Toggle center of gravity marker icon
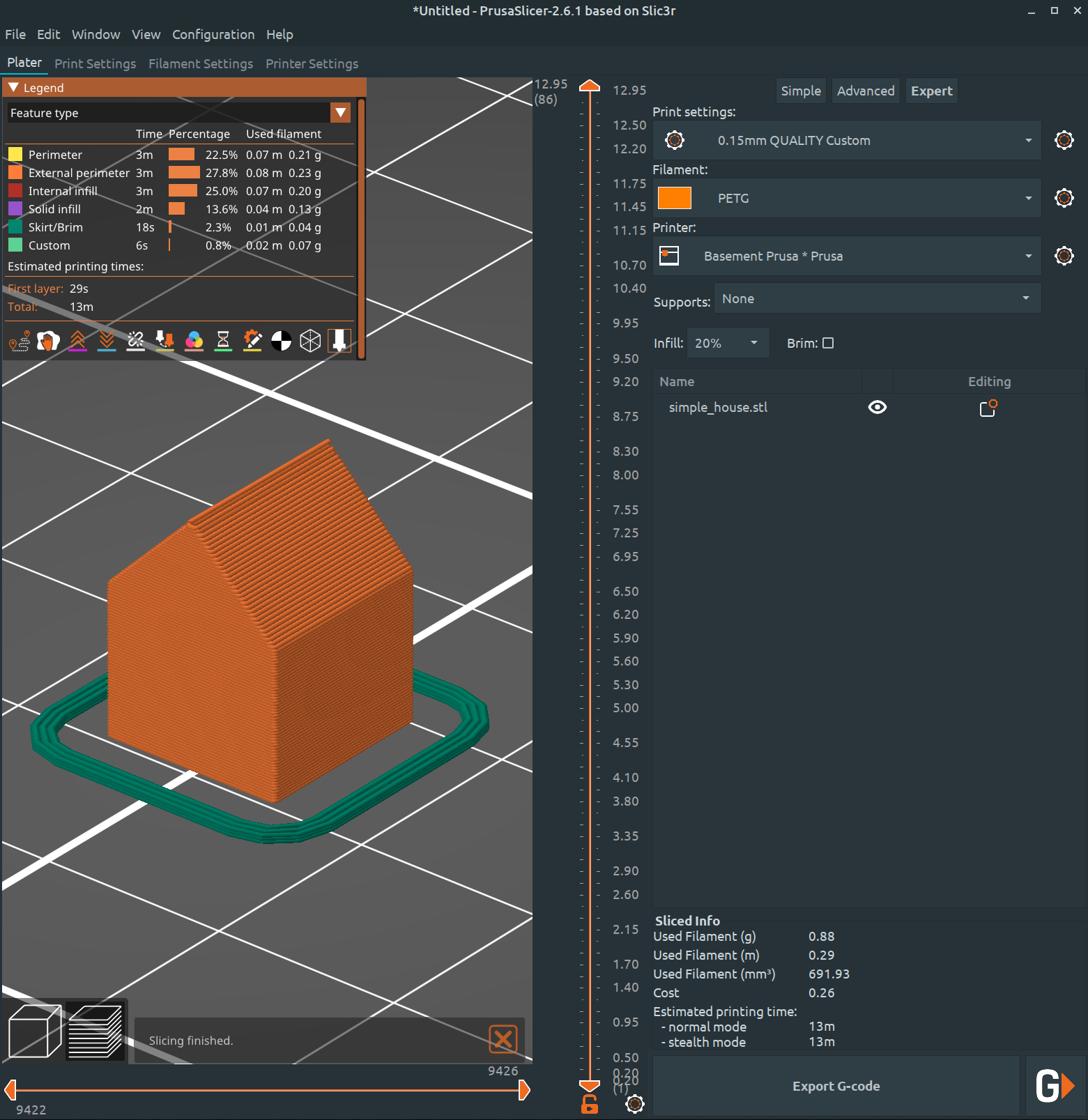This screenshot has height=1120, width=1088. tap(281, 341)
